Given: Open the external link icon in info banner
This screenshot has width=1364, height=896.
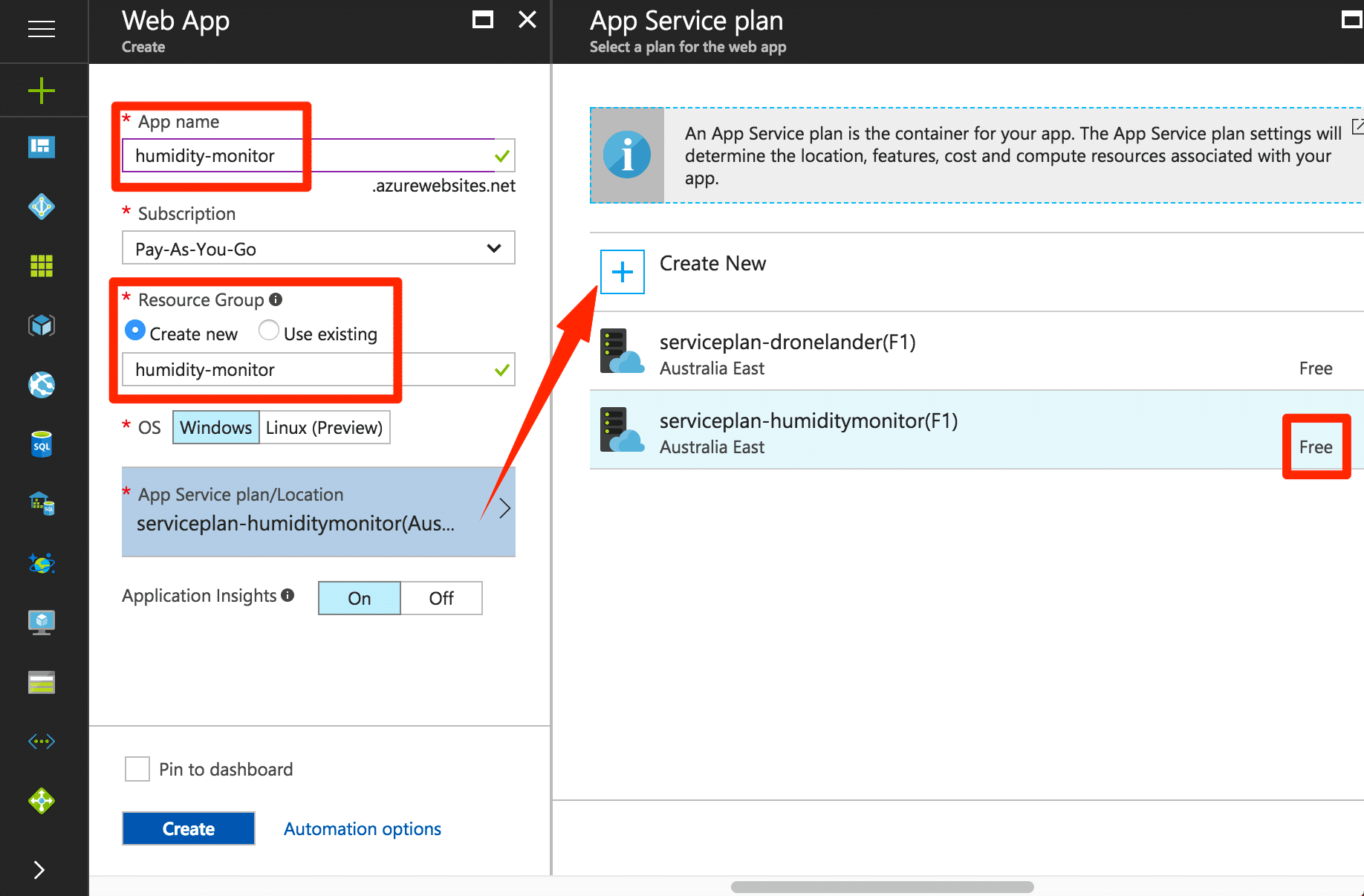Looking at the screenshot, I should pos(1357,126).
